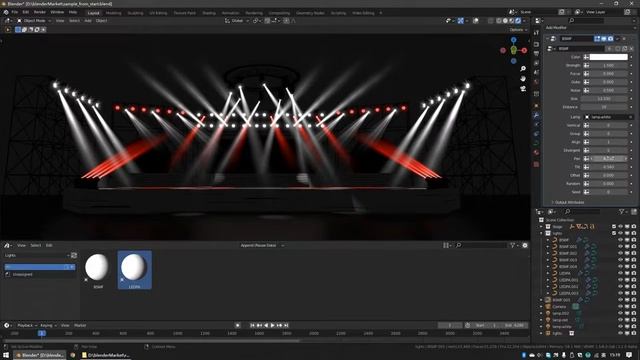Viewport: 640px width, 360px height.
Task: Select the first select-mode box icon
Action: click(x=18, y=29)
